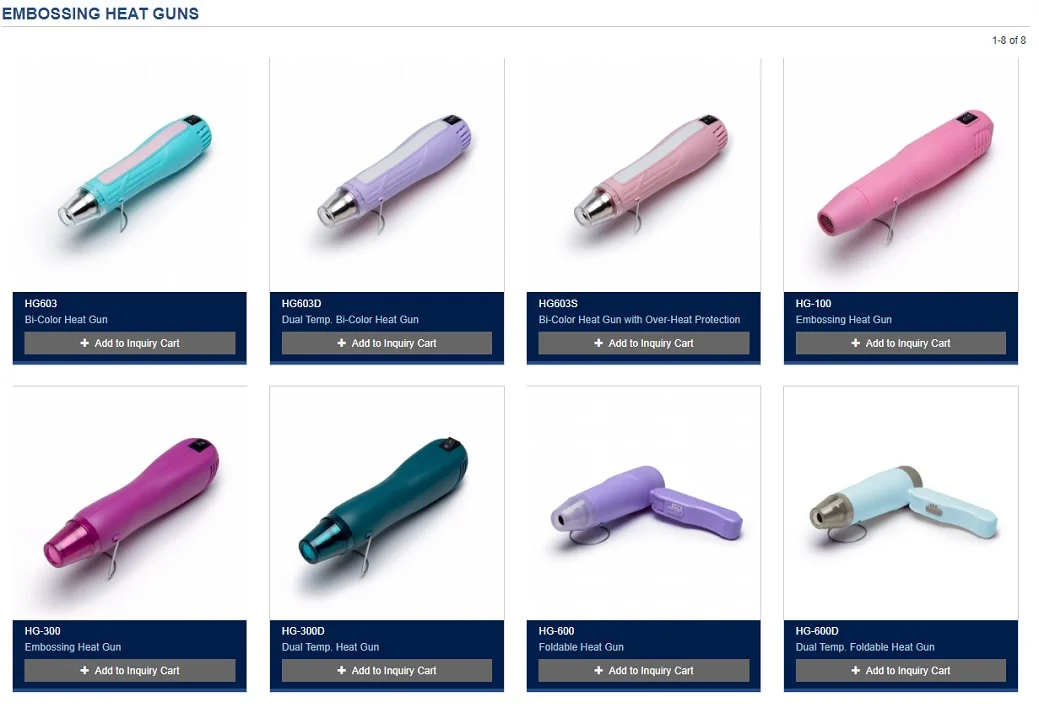Open the HG603 product title link
This screenshot has height=708, width=1039.
pos(41,304)
